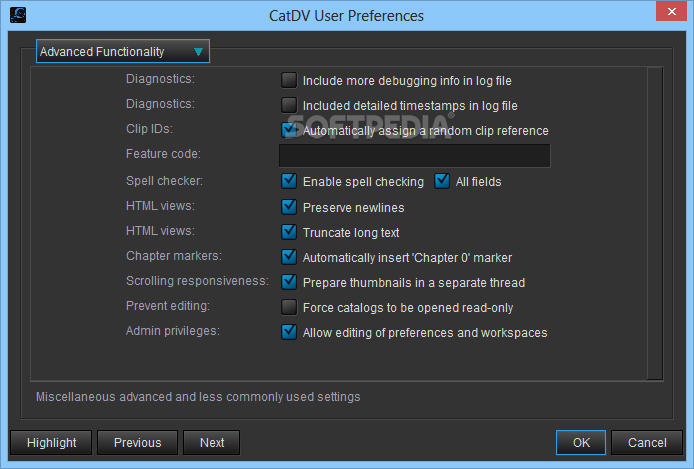This screenshot has height=469, width=694.
Task: Click the 'Admin privileges:' label
Action: pyautogui.click(x=173, y=331)
